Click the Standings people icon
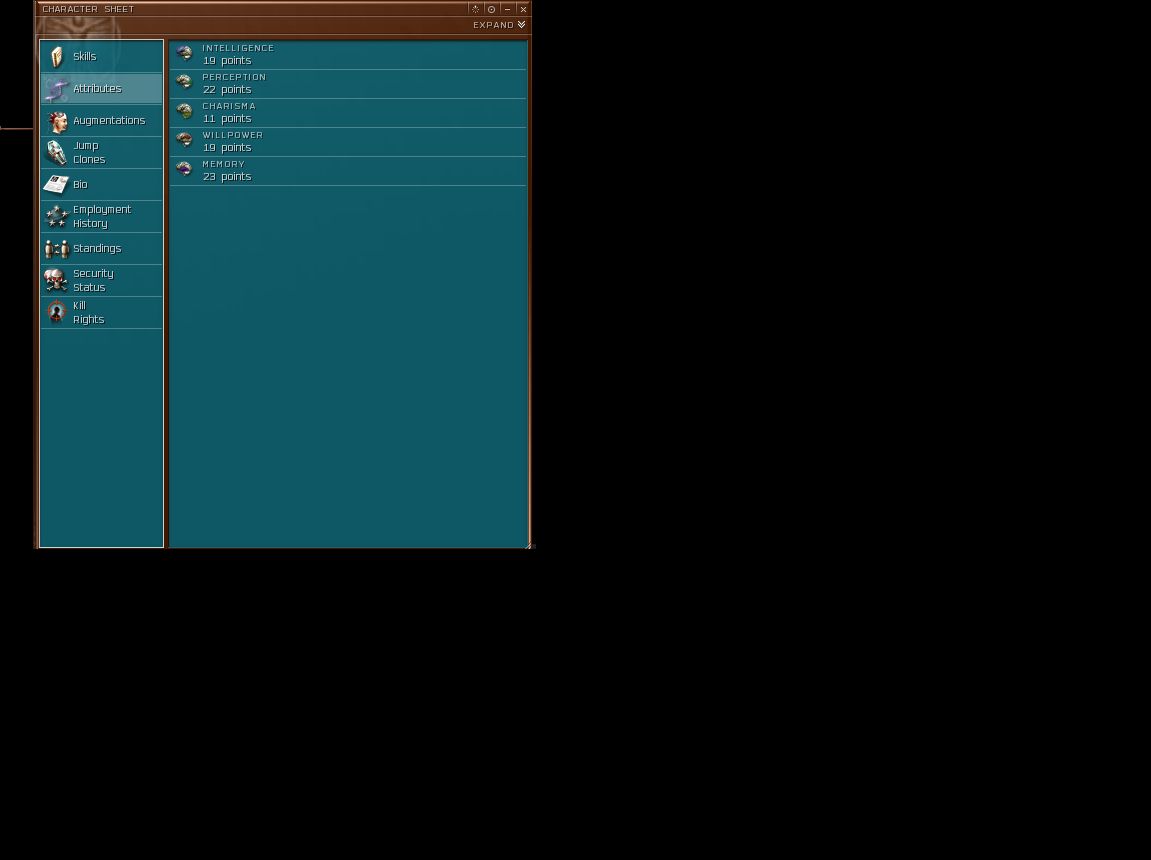Screen dimensions: 1151x860 pos(57,249)
